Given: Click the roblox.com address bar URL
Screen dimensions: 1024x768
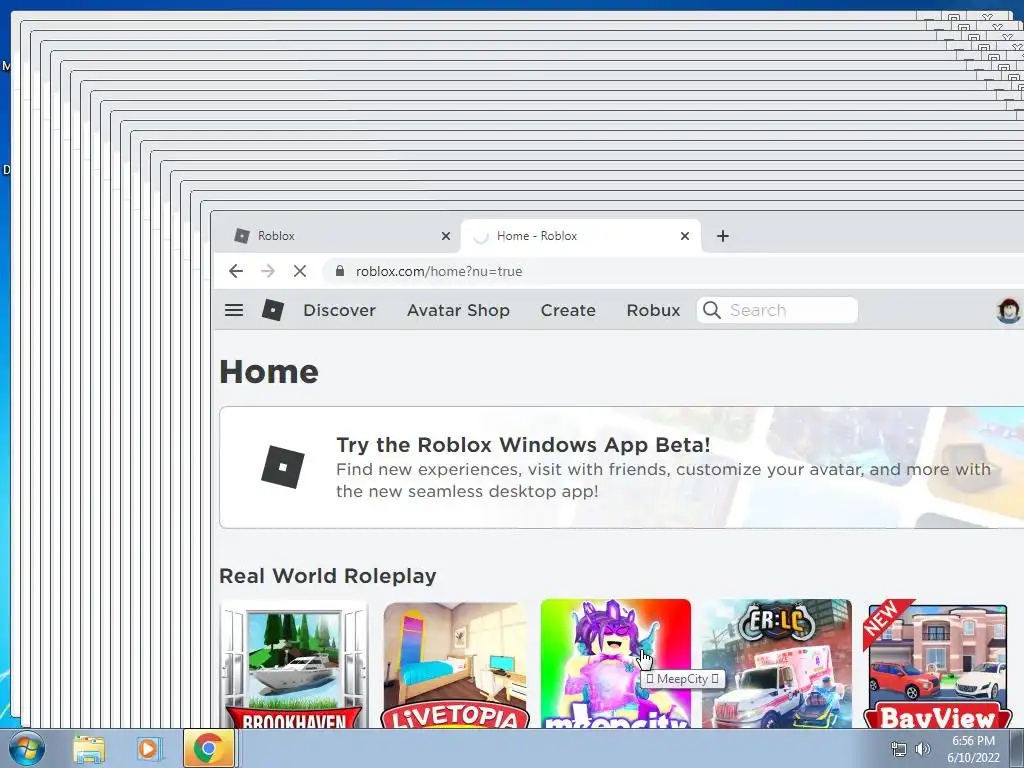Looking at the screenshot, I should (439, 271).
